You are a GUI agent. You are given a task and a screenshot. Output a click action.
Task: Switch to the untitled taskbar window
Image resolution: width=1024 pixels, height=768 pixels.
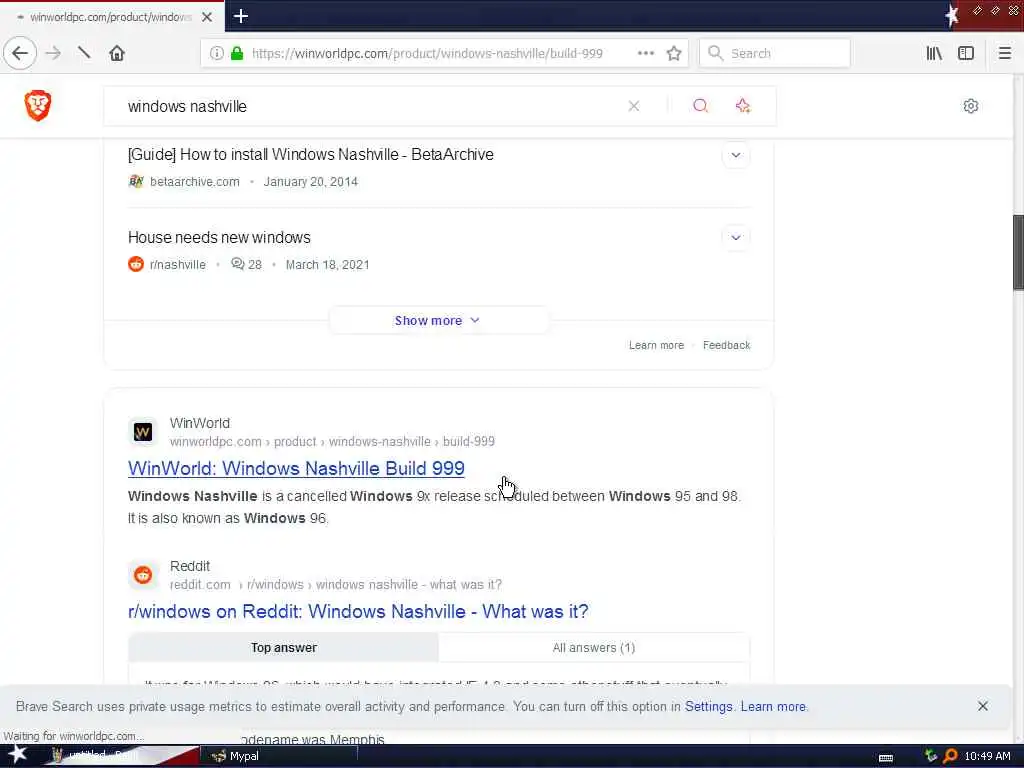point(121,756)
